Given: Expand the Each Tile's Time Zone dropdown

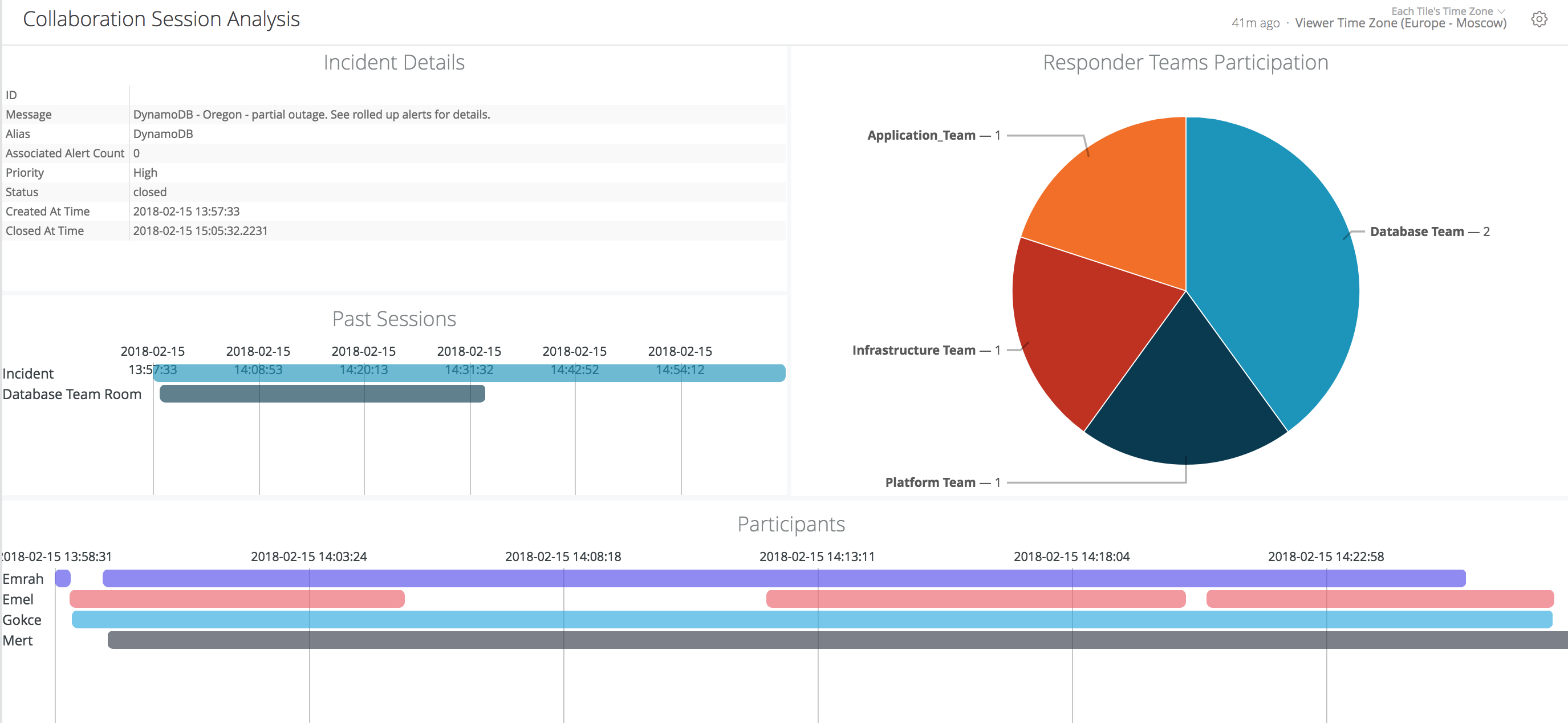Looking at the screenshot, I should pyautogui.click(x=1448, y=11).
